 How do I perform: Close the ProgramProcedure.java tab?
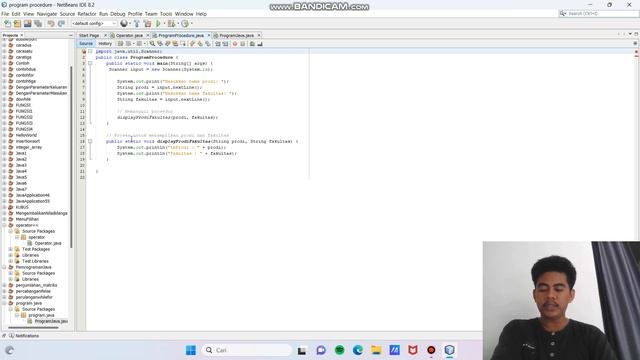point(209,36)
